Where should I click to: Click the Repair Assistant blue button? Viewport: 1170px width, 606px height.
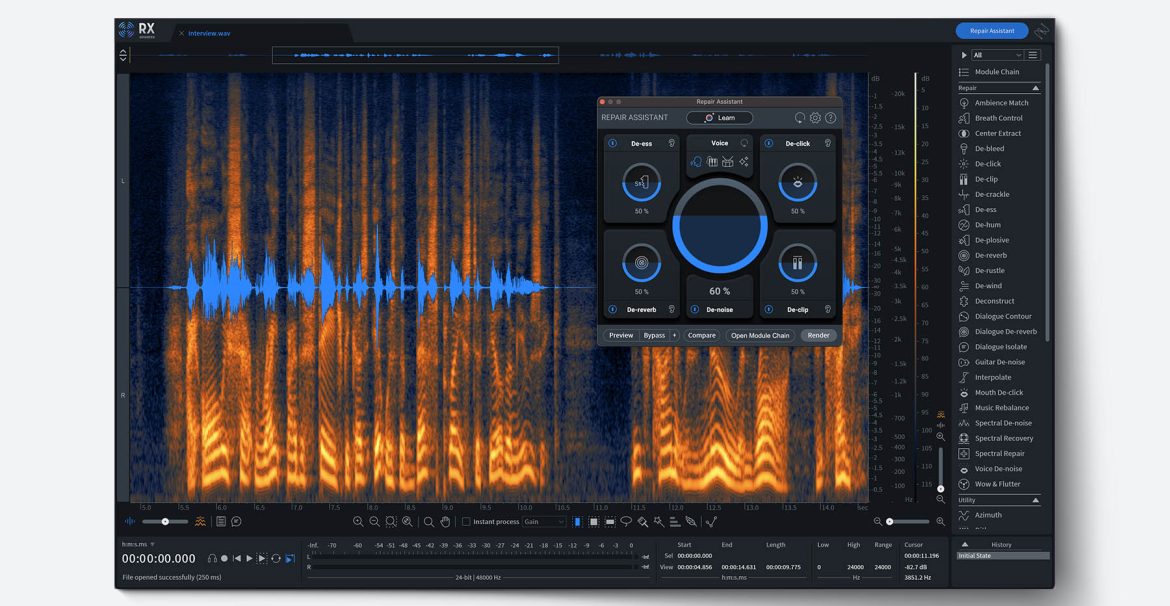992,31
